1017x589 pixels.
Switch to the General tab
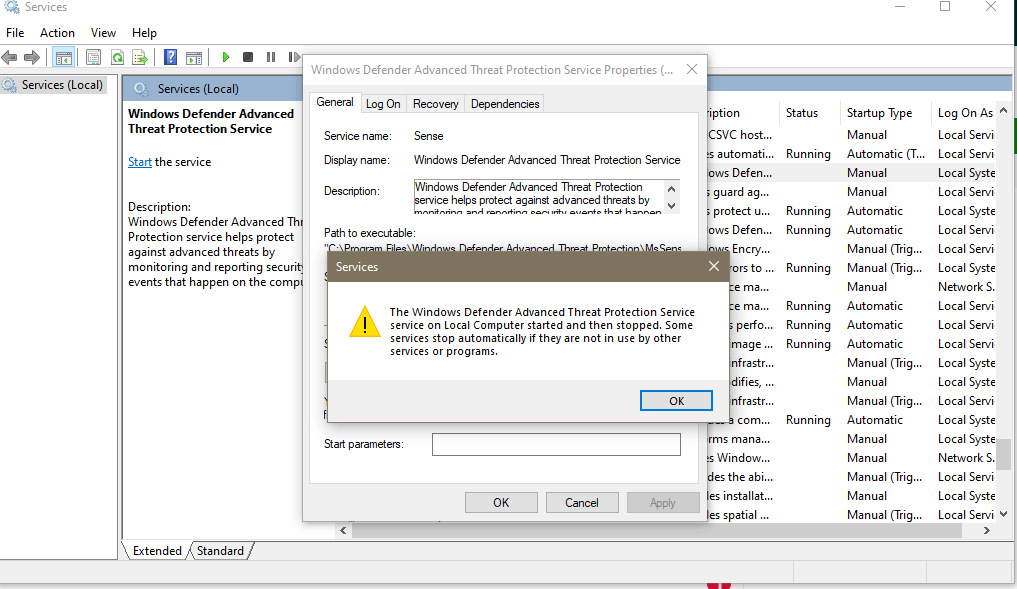click(x=335, y=102)
